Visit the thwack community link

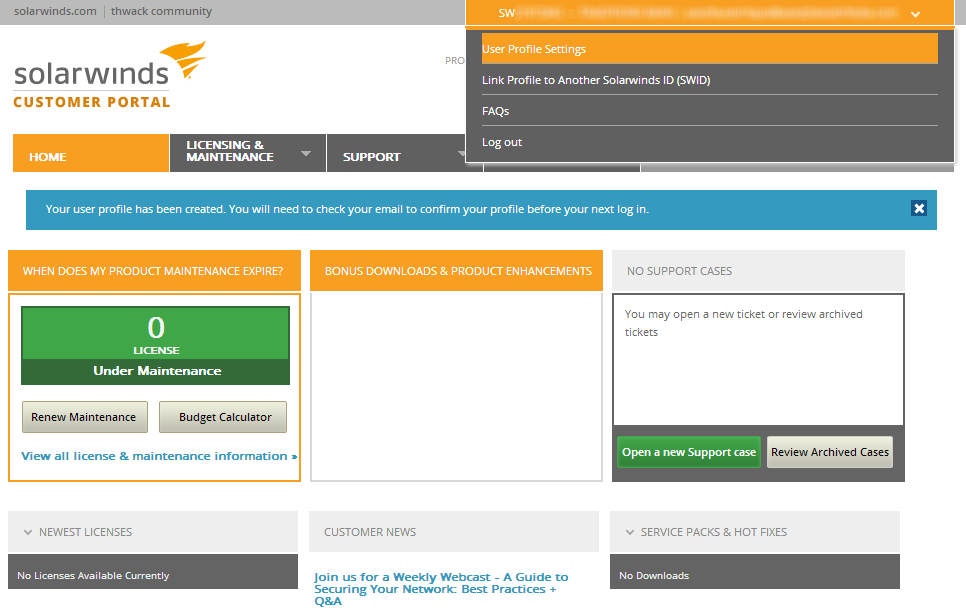[x=161, y=11]
